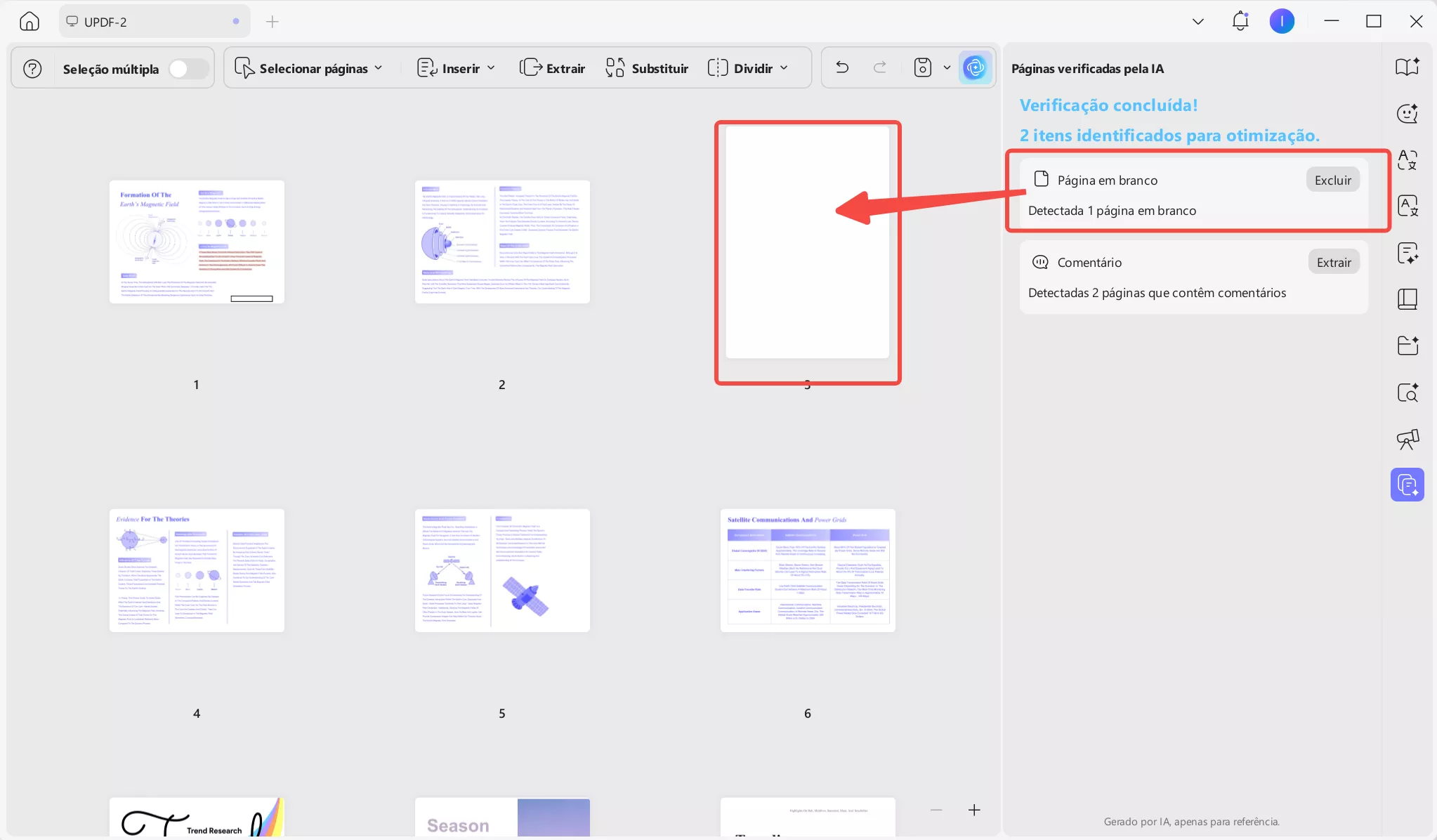Select the page 6 thumbnail
This screenshot has width=1437, height=840.
coord(808,570)
